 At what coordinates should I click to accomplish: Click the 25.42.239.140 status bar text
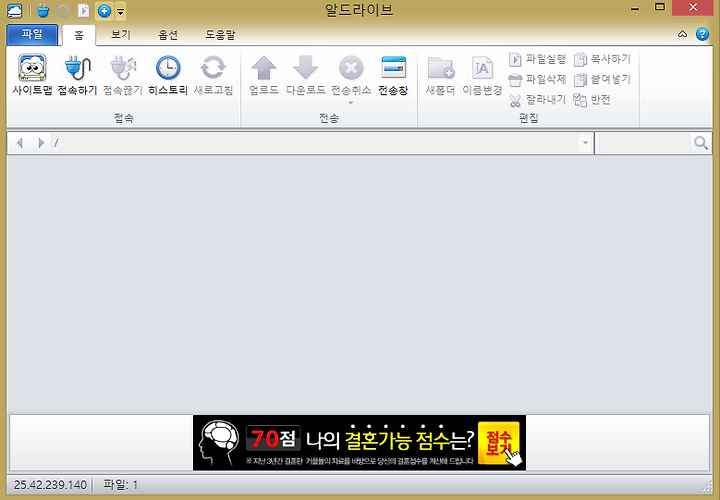point(50,485)
